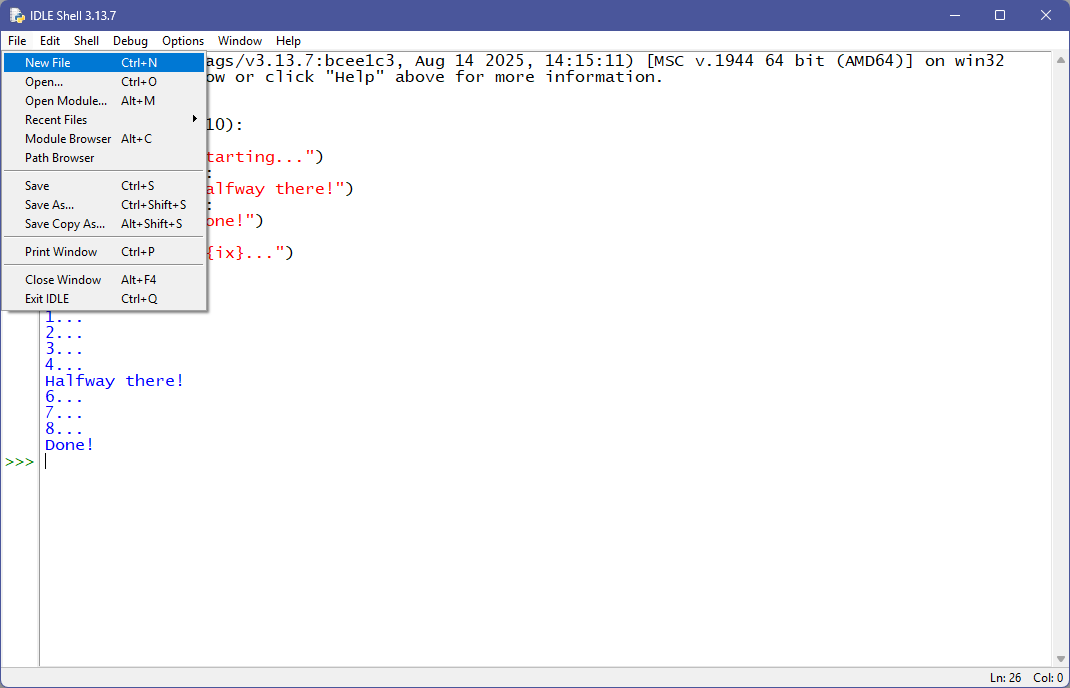This screenshot has height=688, width=1070.
Task: Open the Shell menu
Action: pos(86,41)
